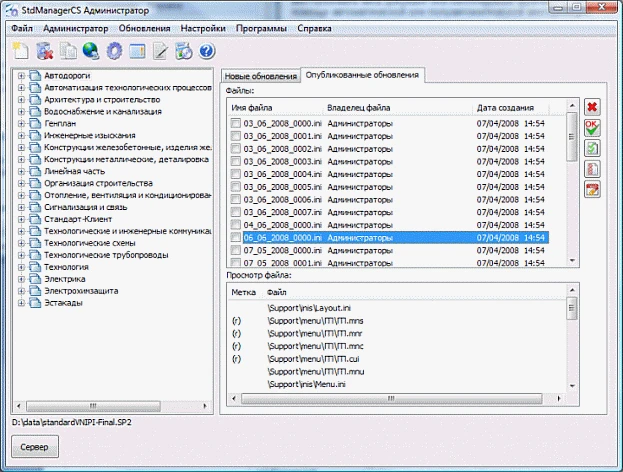Click the pencil edit document toolbar icon
The image size is (623, 472).
[160, 50]
